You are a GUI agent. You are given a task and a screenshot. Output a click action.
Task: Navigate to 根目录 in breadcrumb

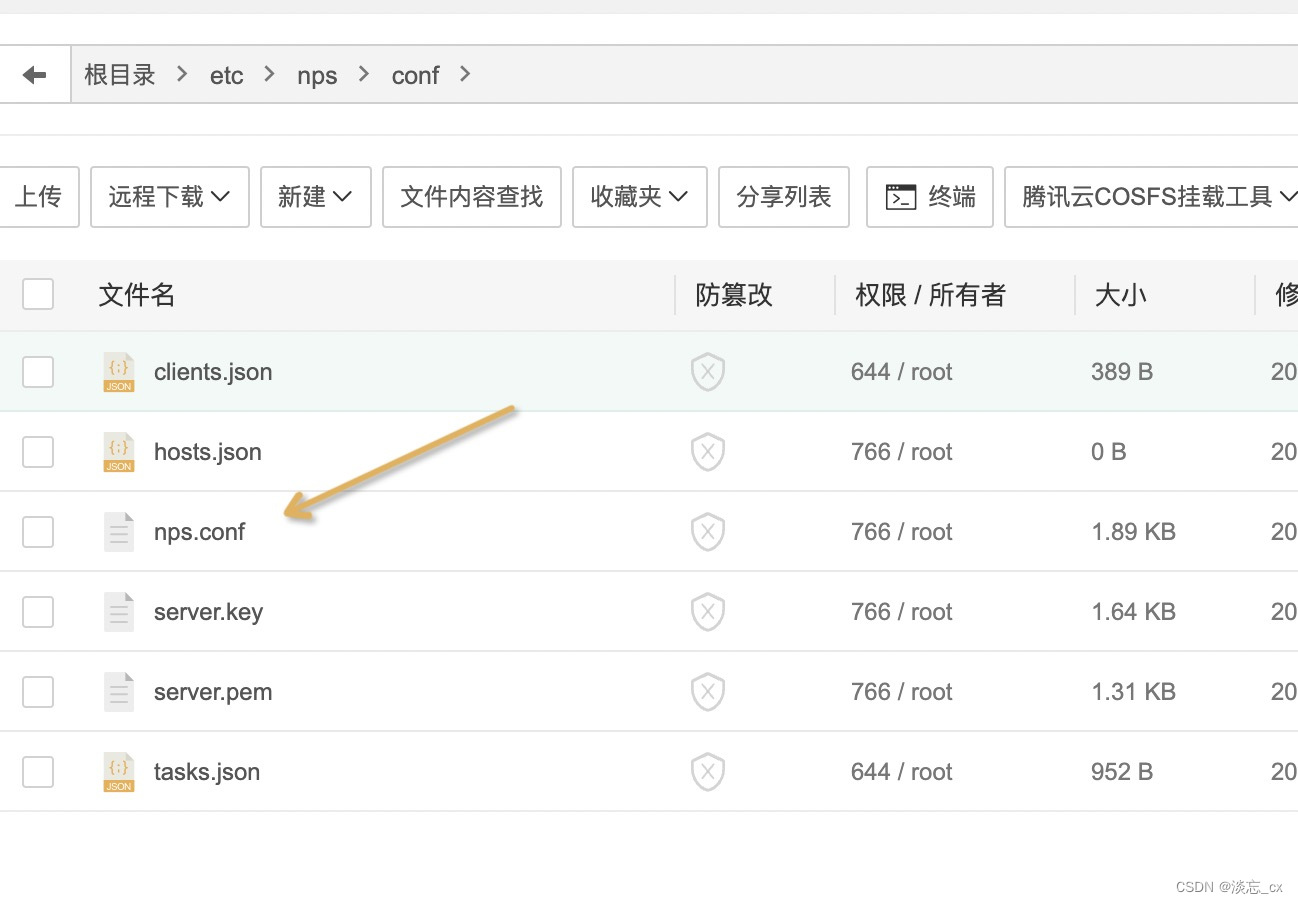120,75
